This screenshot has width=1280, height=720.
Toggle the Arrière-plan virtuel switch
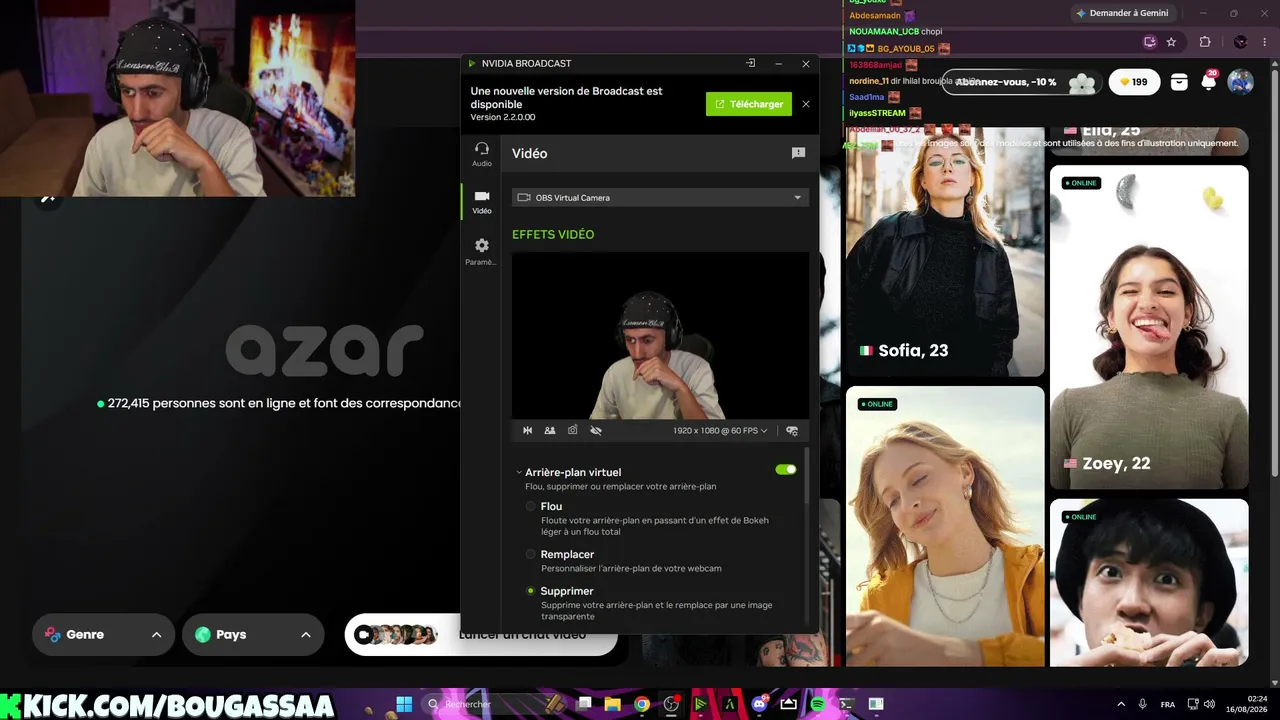click(x=786, y=469)
